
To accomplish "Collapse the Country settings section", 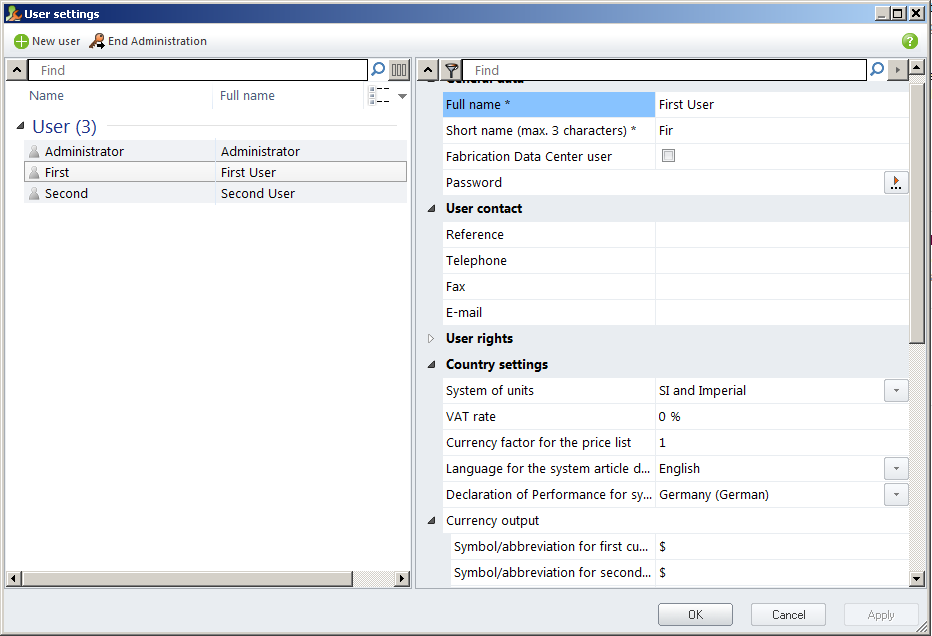I will click(x=431, y=364).
